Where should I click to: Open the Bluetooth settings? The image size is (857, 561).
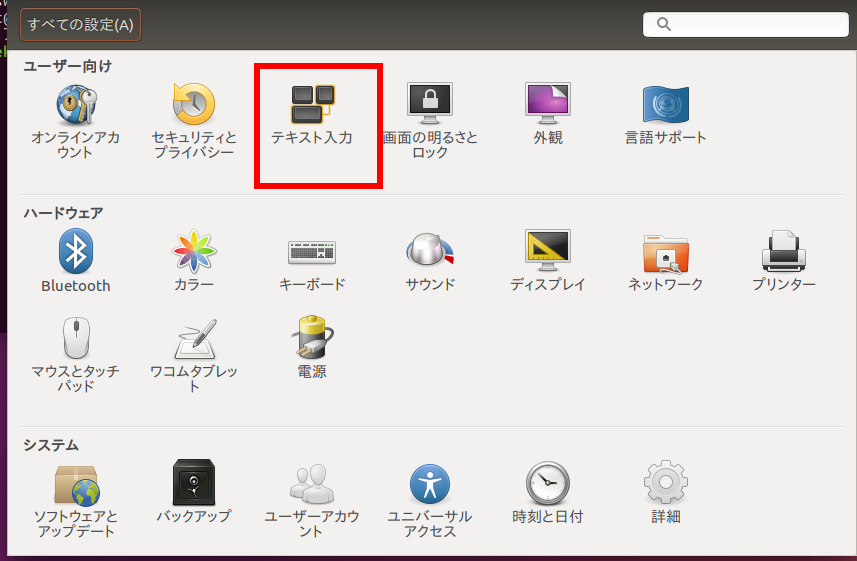[75, 261]
